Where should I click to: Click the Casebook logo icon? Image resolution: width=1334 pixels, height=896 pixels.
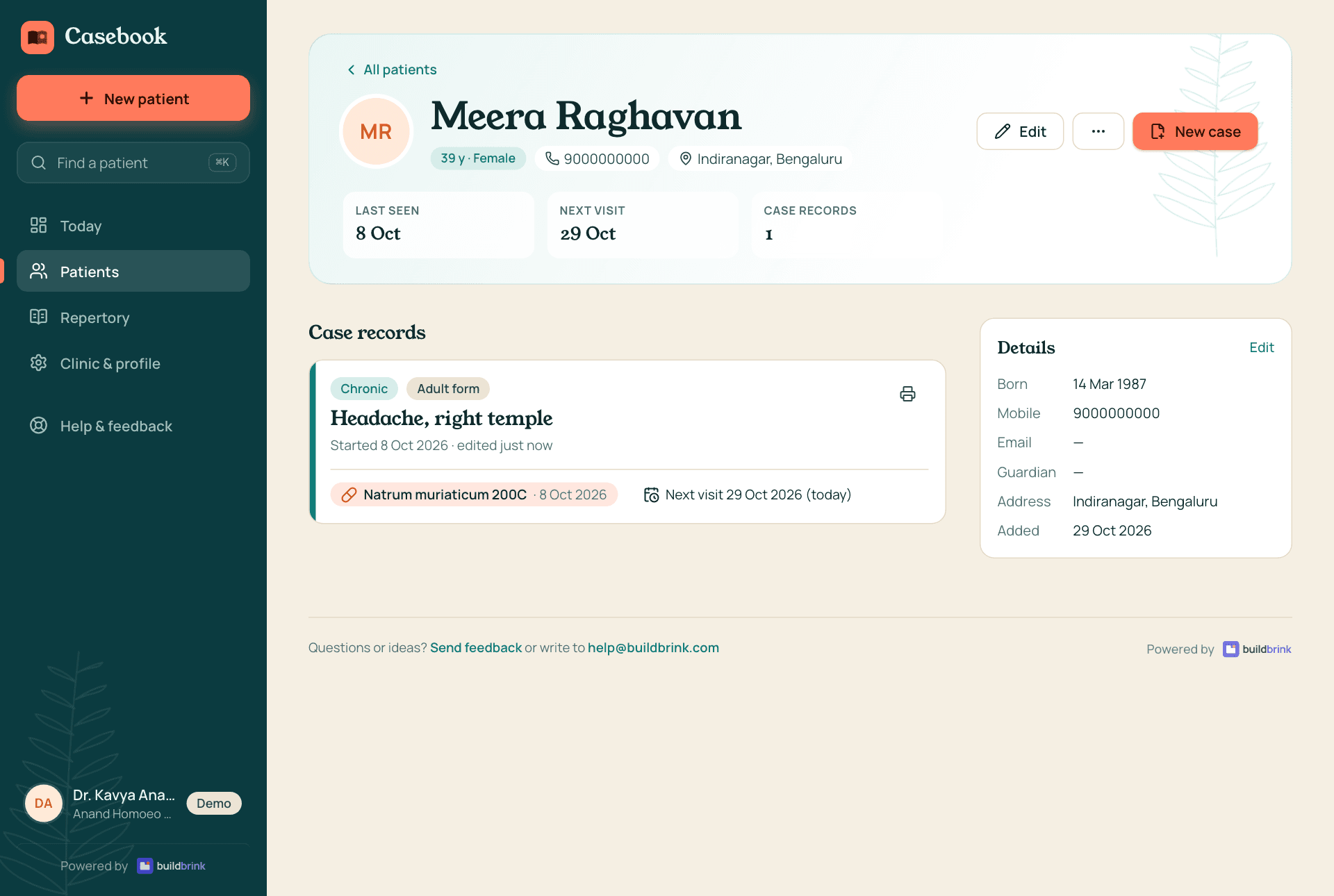click(38, 37)
